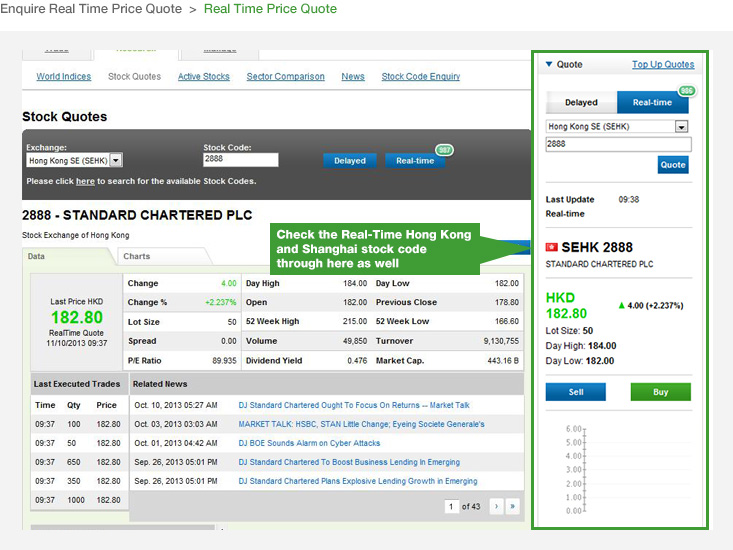Click the SEHK 2888 heading
Image resolution: width=733 pixels, height=550 pixels.
pyautogui.click(x=597, y=247)
